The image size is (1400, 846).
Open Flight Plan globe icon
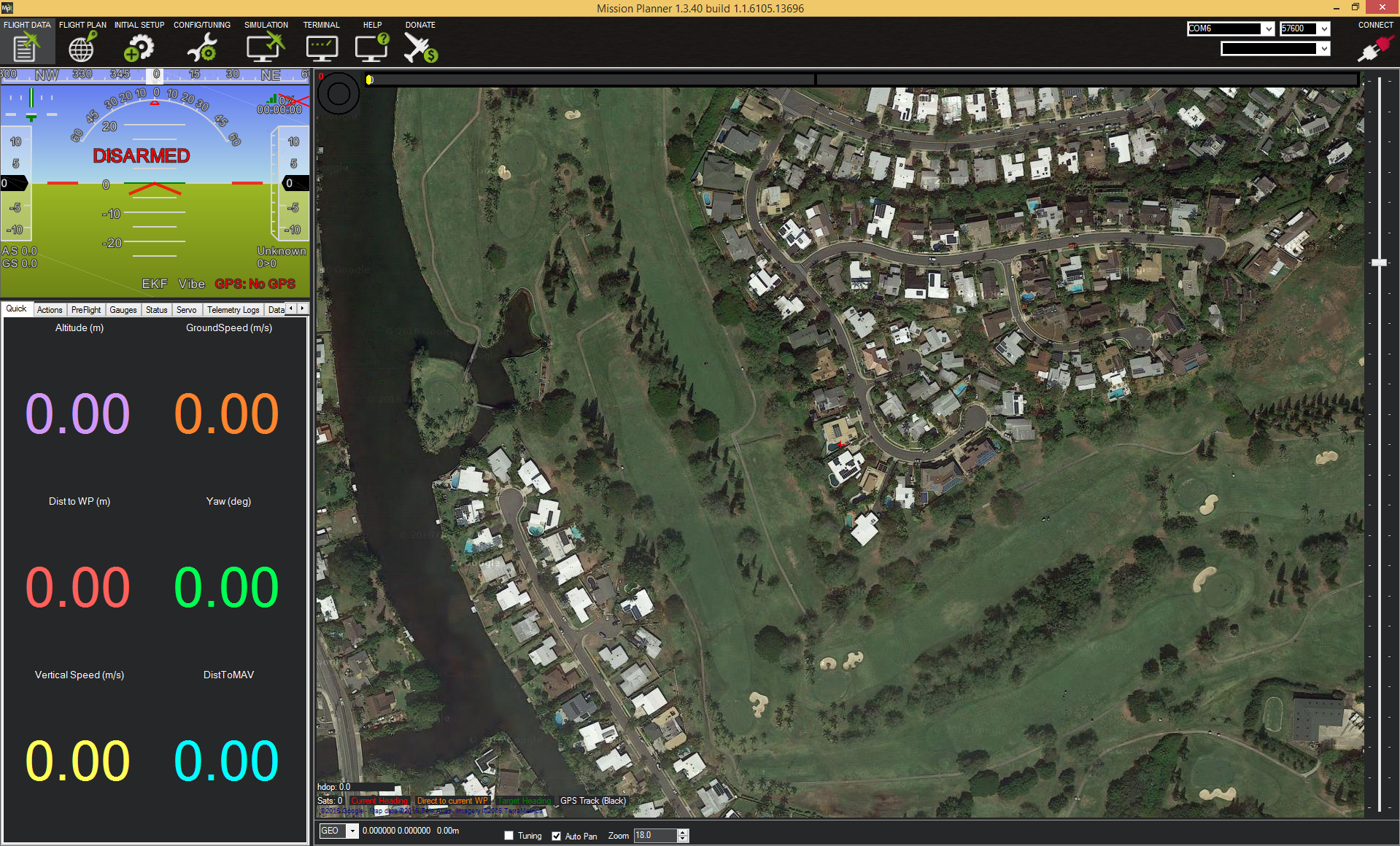click(82, 47)
